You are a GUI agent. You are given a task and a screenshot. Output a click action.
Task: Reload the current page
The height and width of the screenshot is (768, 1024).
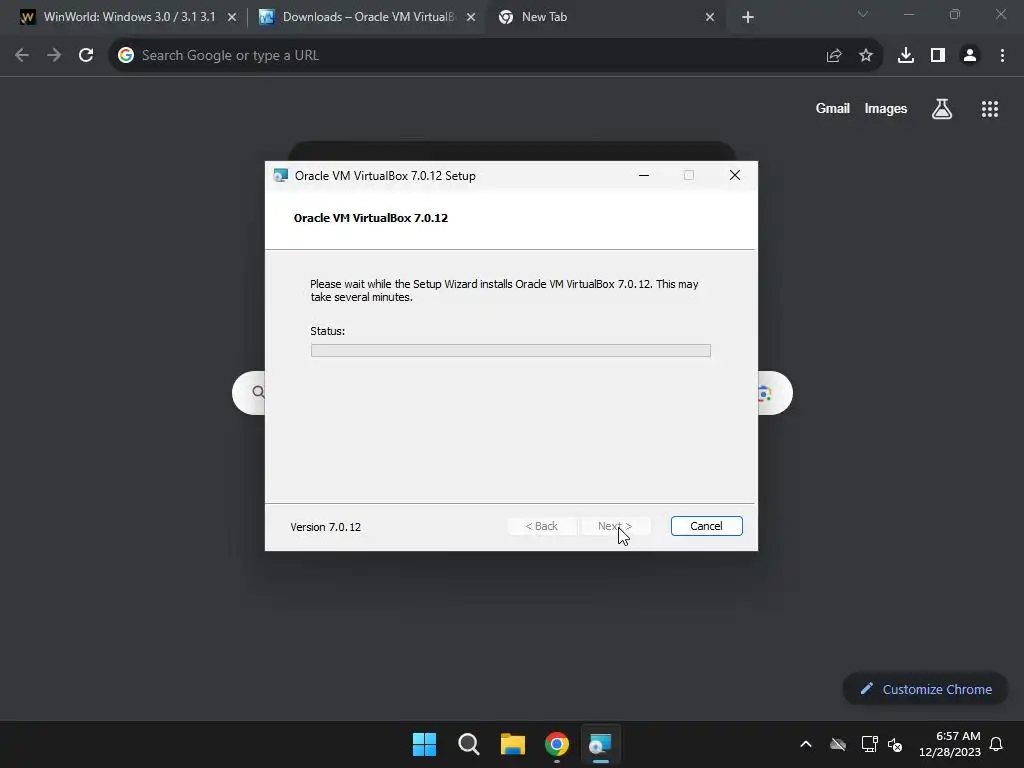pos(86,56)
